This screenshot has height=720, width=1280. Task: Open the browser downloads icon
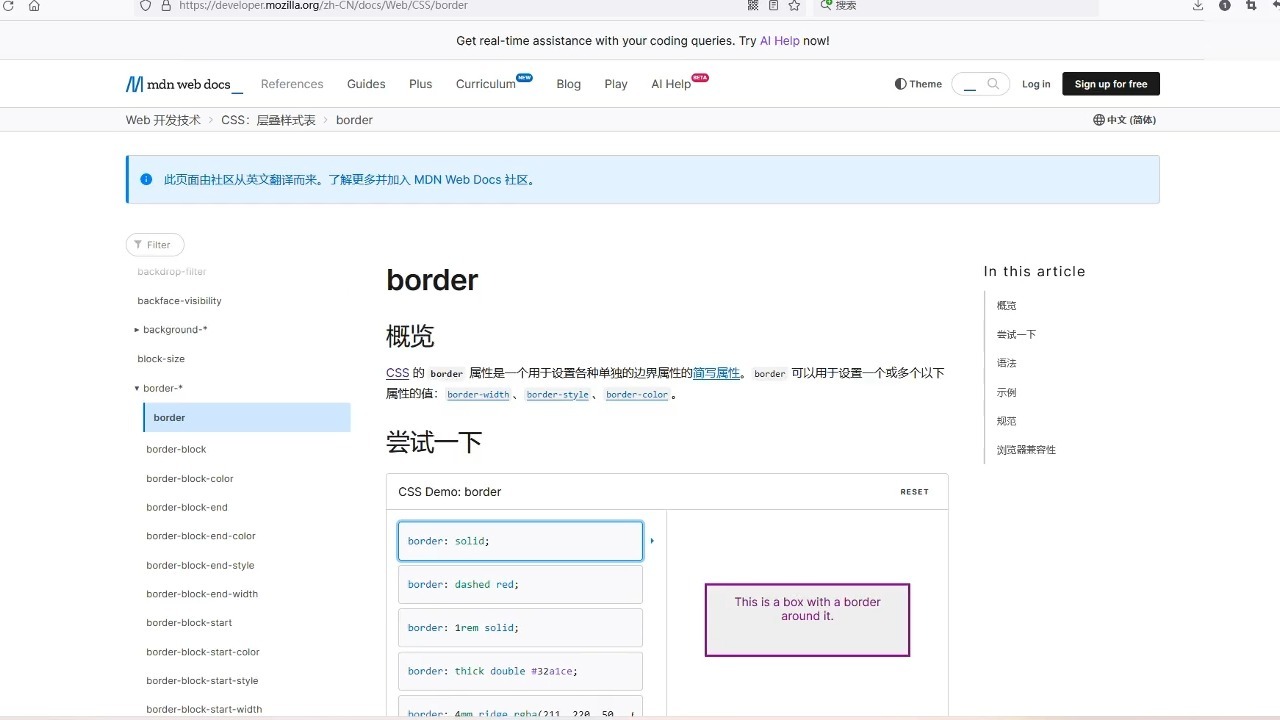(1198, 6)
